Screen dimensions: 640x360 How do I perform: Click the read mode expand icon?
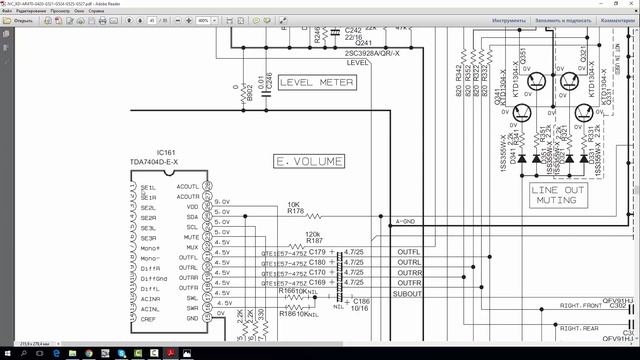[x=282, y=20]
